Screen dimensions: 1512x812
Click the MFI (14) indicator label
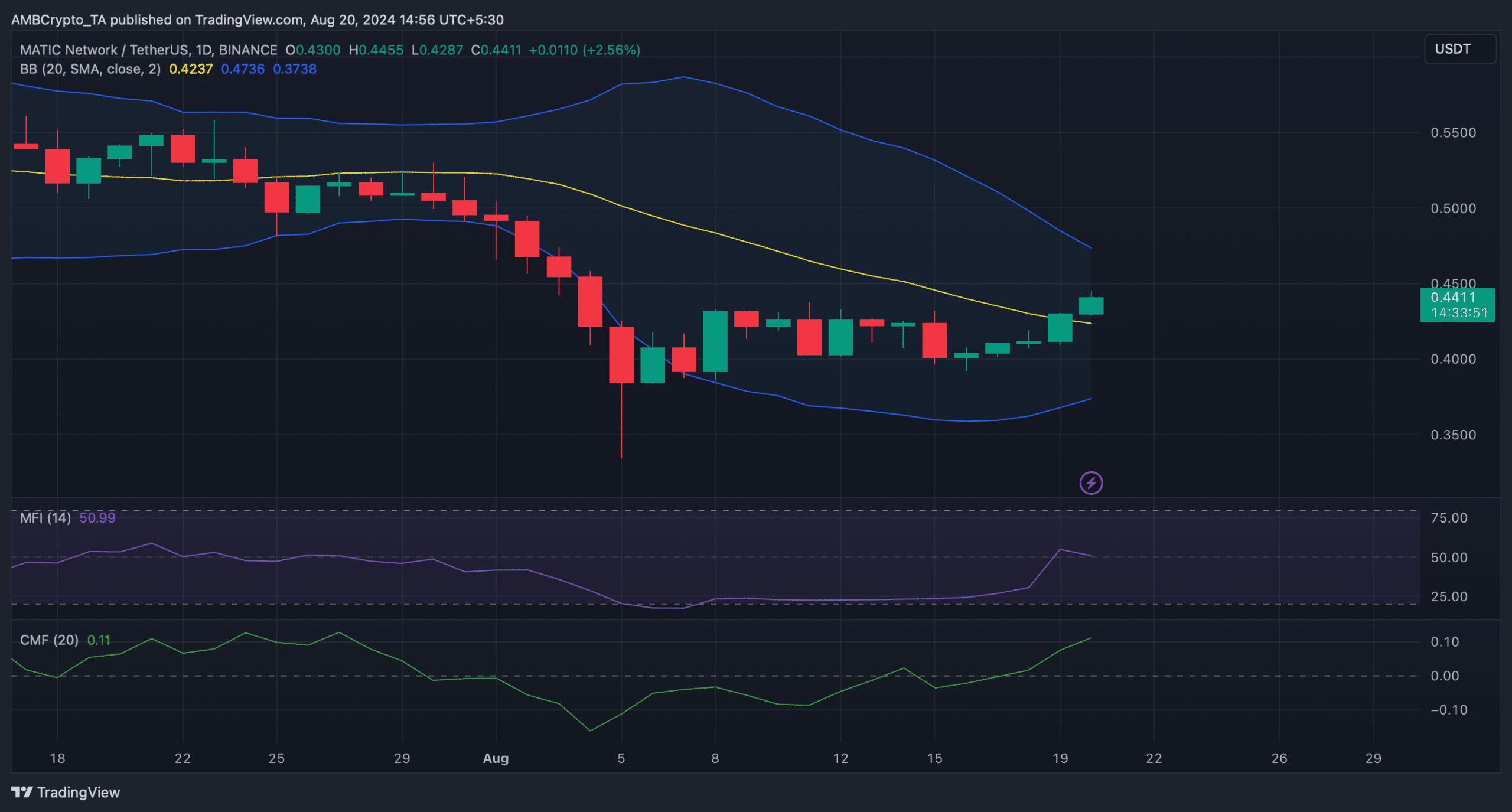[45, 518]
